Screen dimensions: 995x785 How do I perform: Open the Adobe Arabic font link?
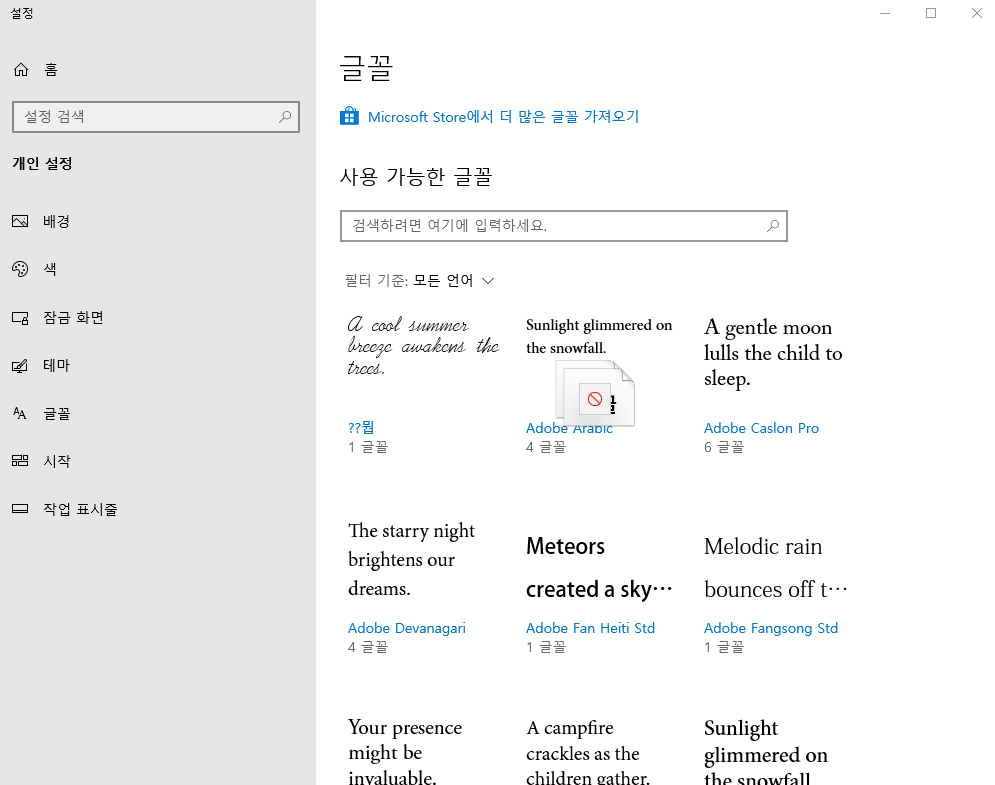[x=569, y=428]
